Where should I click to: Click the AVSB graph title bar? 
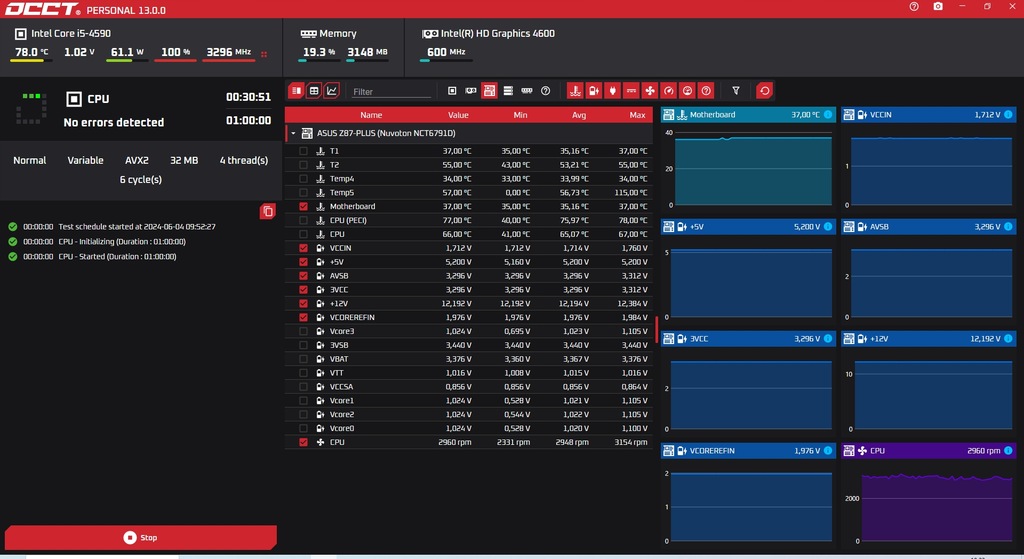(928, 227)
